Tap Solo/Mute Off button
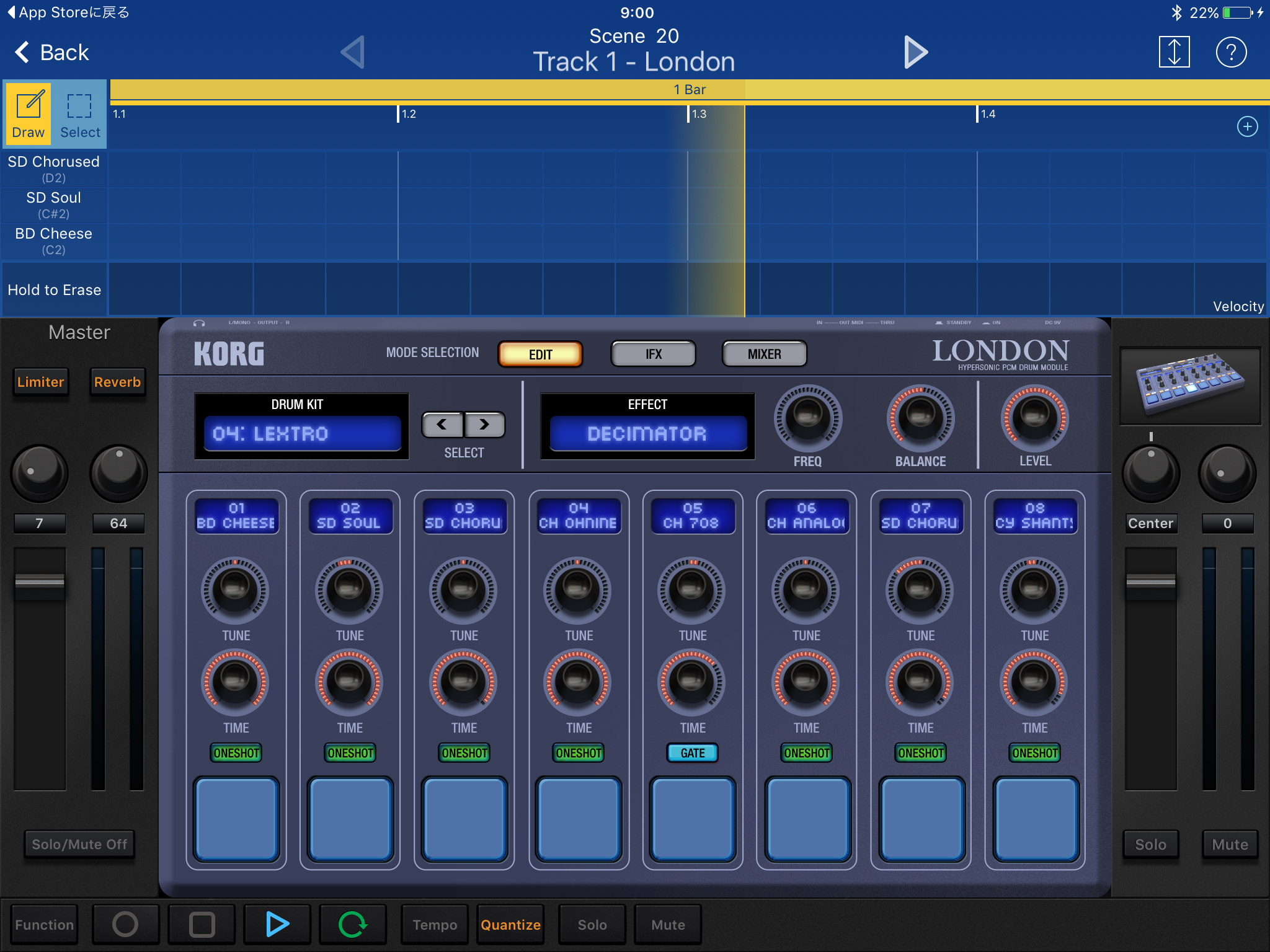The height and width of the screenshot is (952, 1270). pos(79,844)
